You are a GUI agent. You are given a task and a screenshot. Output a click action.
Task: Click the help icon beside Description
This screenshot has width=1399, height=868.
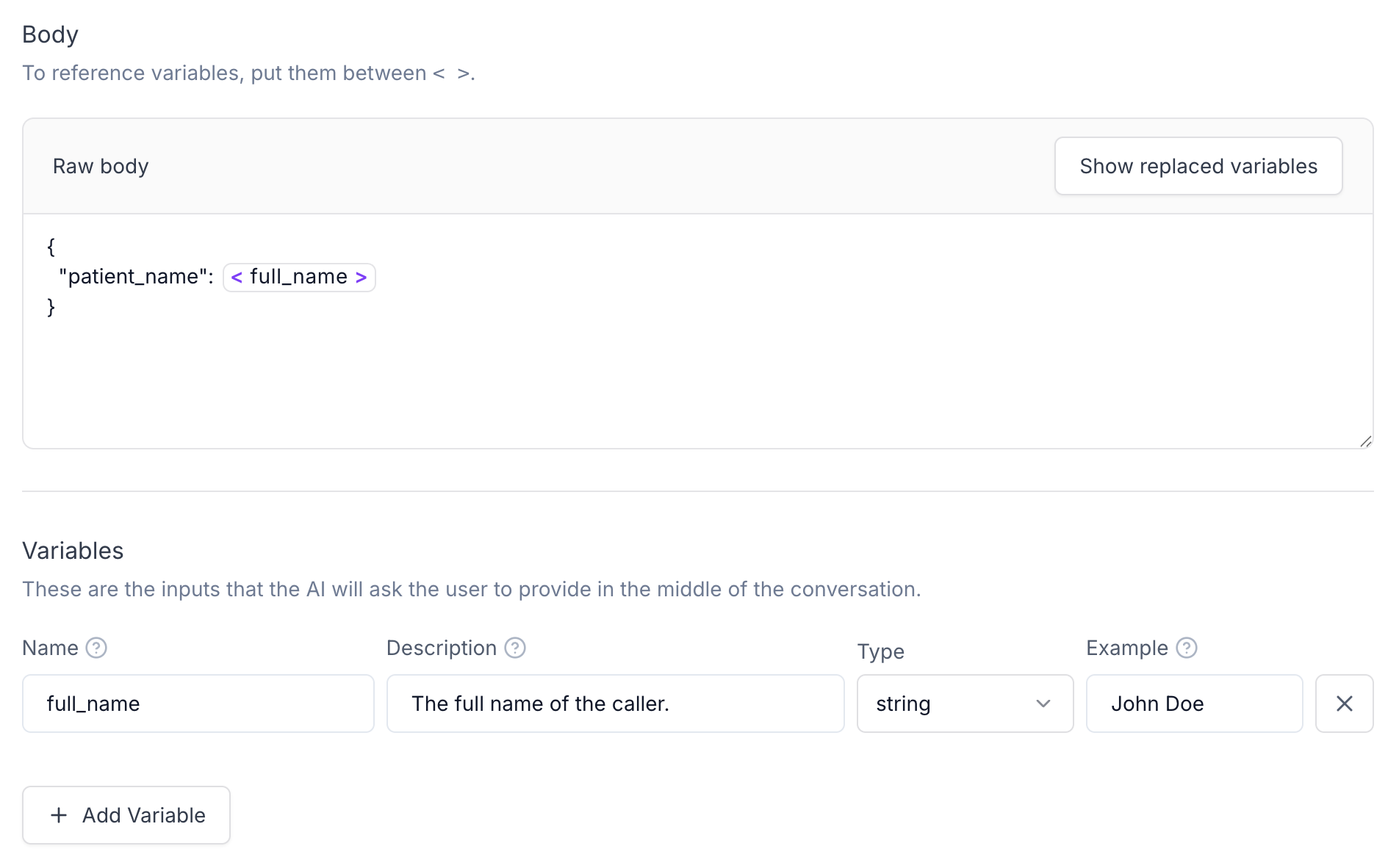click(x=515, y=648)
